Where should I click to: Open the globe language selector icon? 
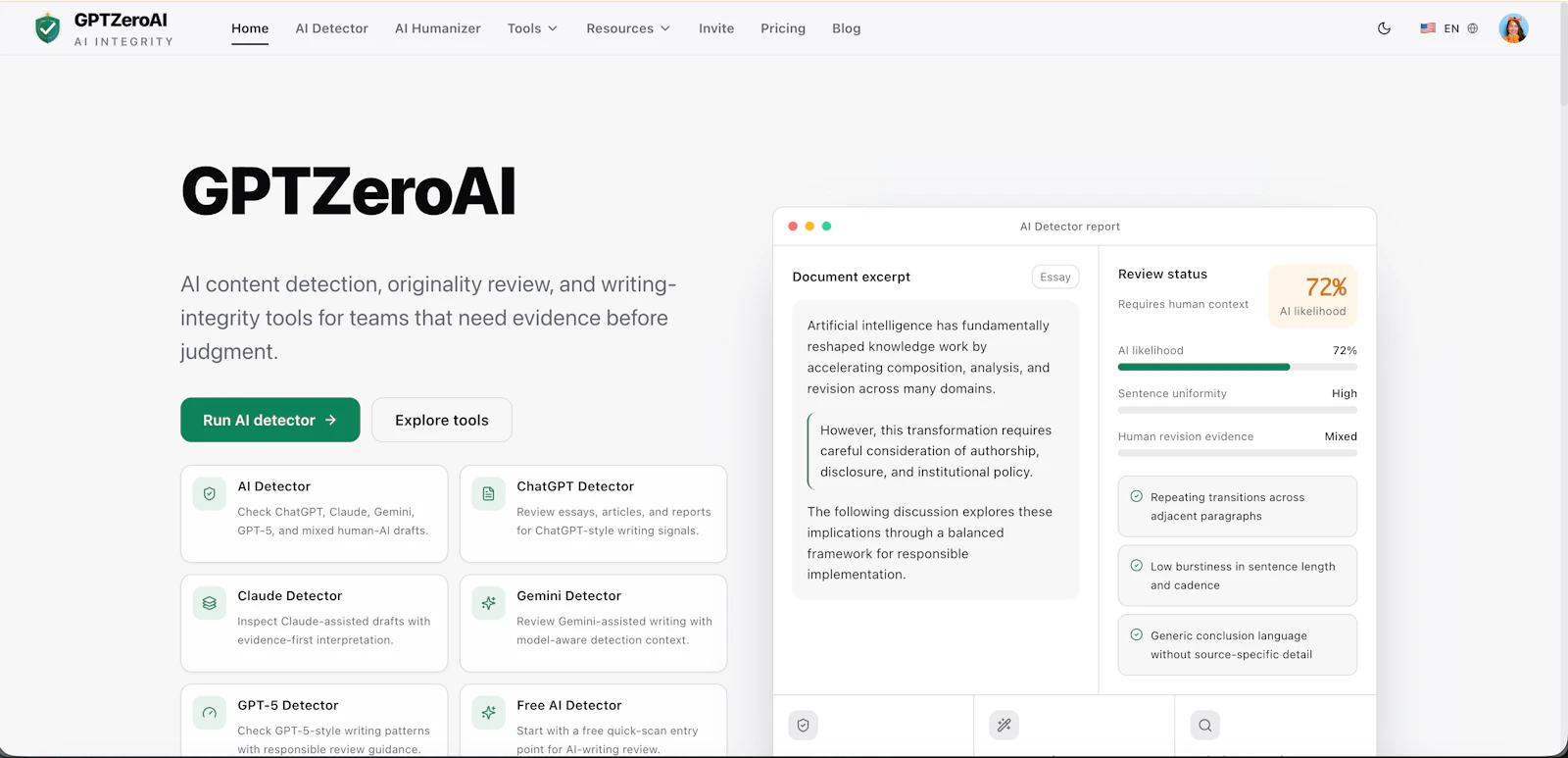[1472, 28]
